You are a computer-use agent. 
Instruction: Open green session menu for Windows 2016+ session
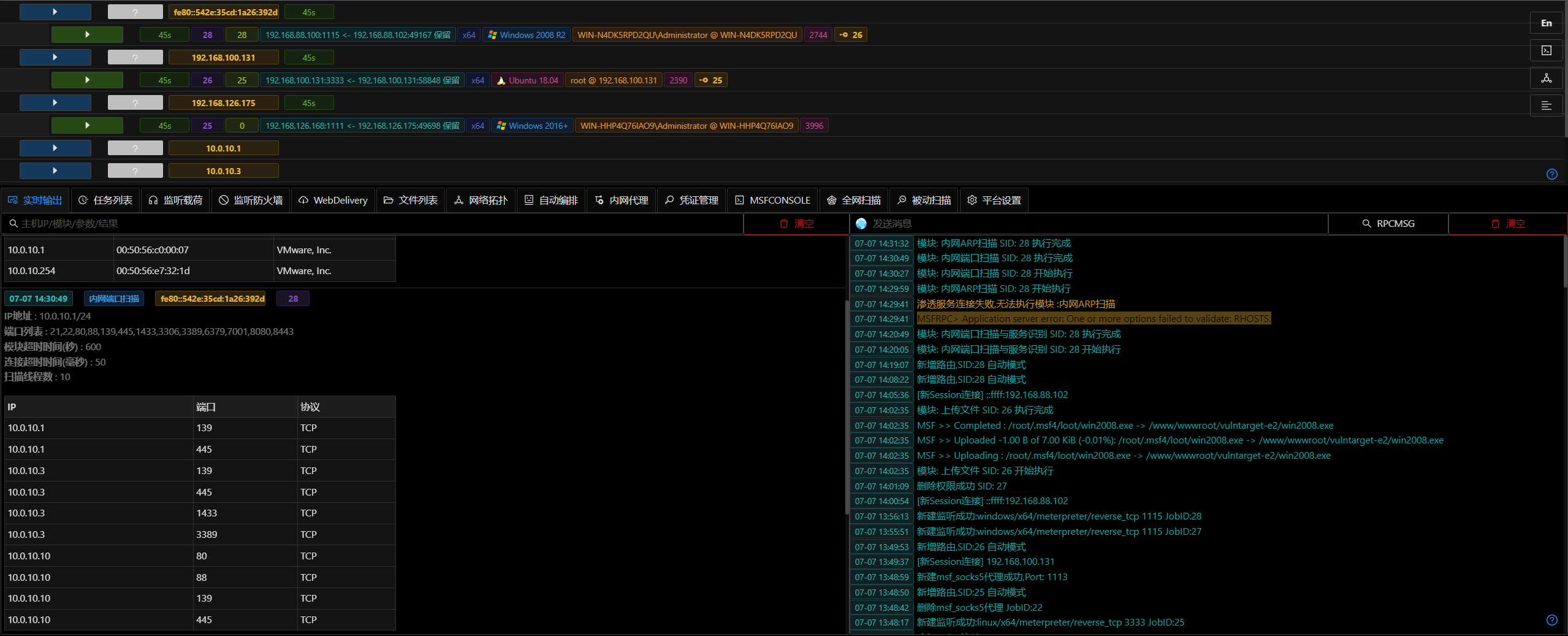87,126
